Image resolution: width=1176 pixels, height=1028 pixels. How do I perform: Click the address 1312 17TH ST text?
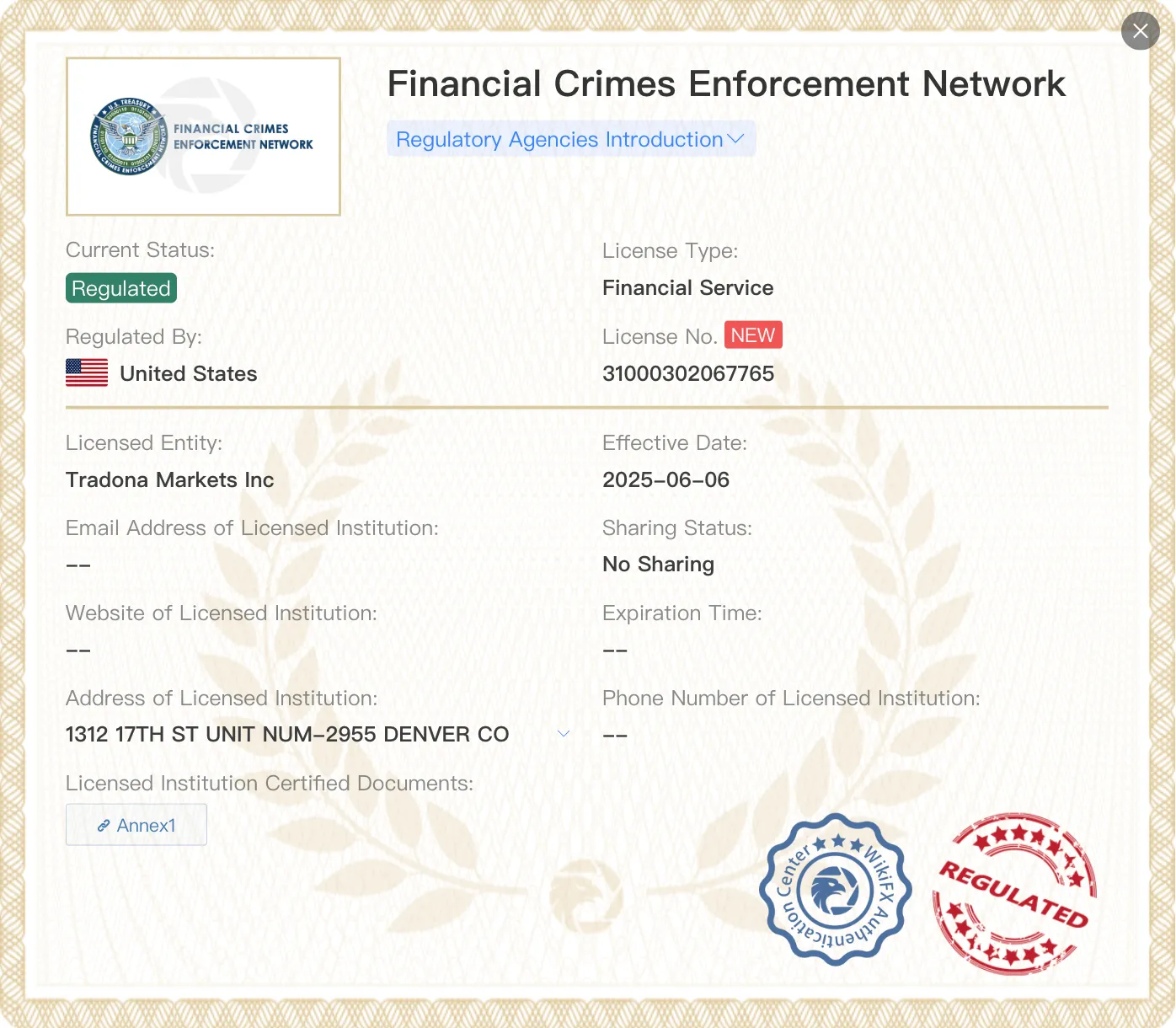(287, 734)
